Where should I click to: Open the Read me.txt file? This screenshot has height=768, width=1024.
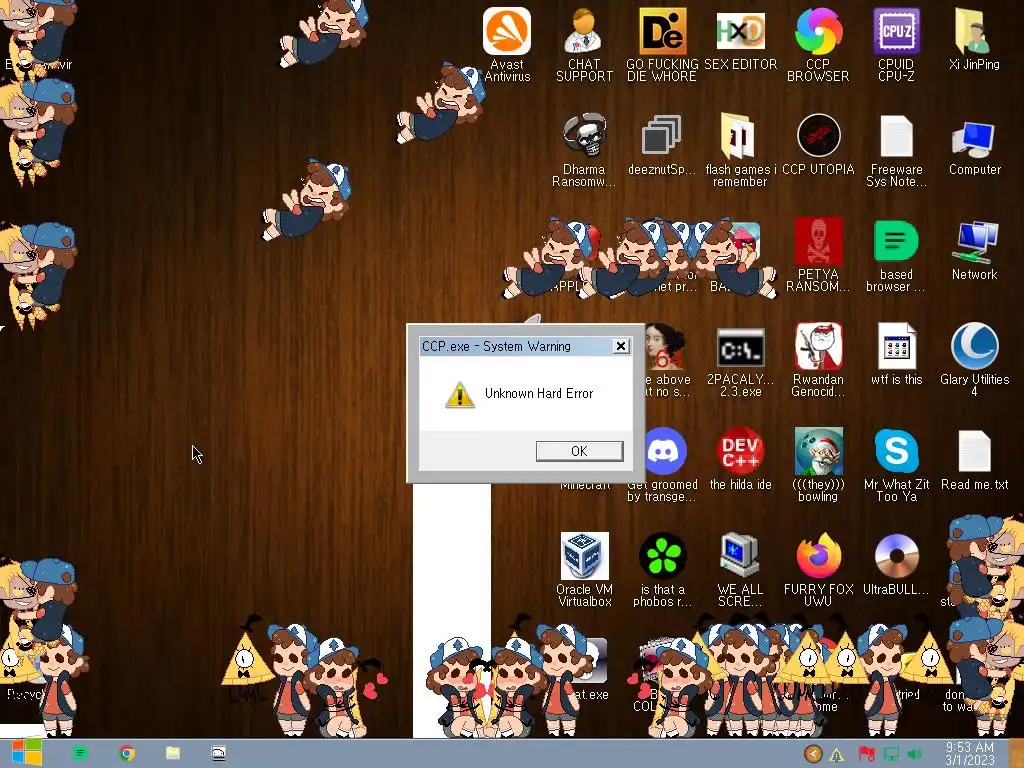point(974,460)
